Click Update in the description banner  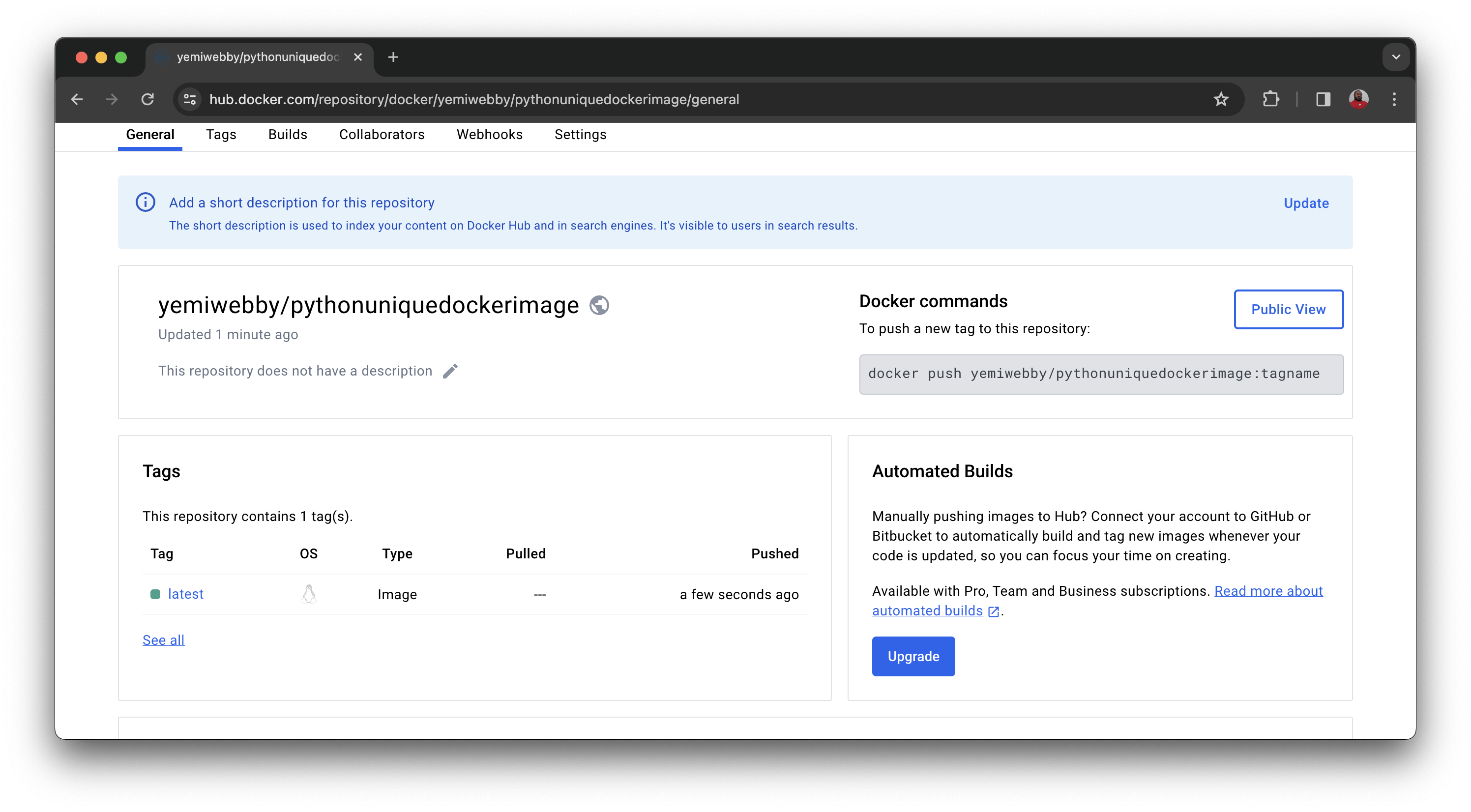click(x=1306, y=203)
